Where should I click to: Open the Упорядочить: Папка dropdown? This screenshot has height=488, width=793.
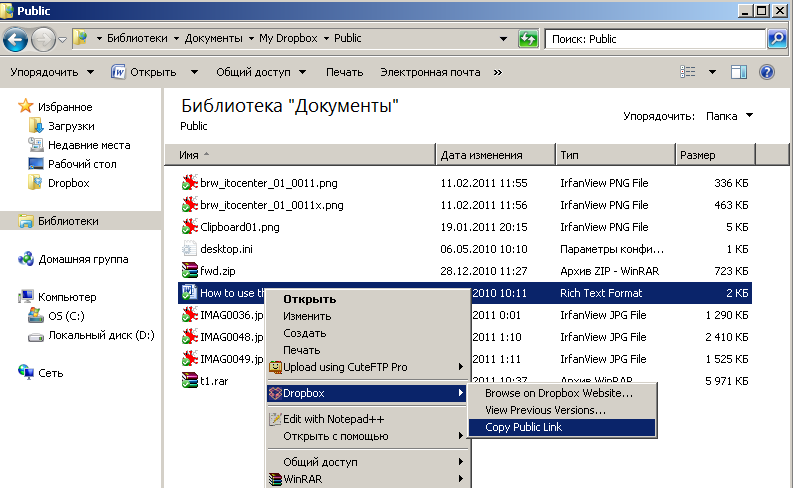point(729,116)
